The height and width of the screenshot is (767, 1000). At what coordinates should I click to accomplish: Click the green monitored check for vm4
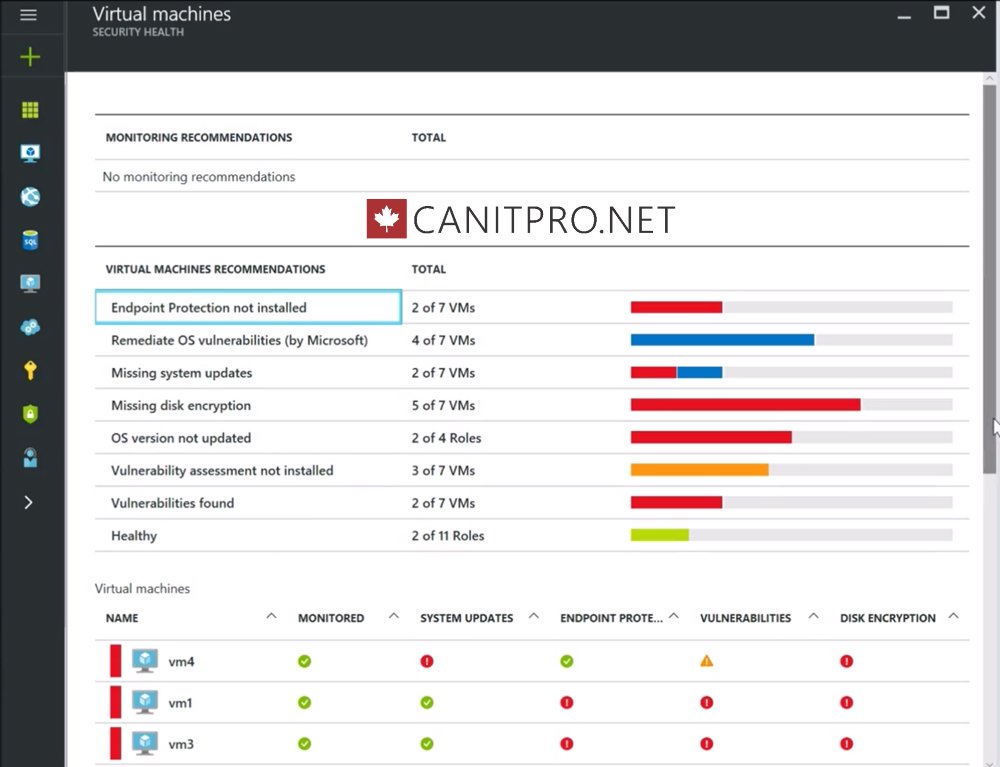point(304,661)
